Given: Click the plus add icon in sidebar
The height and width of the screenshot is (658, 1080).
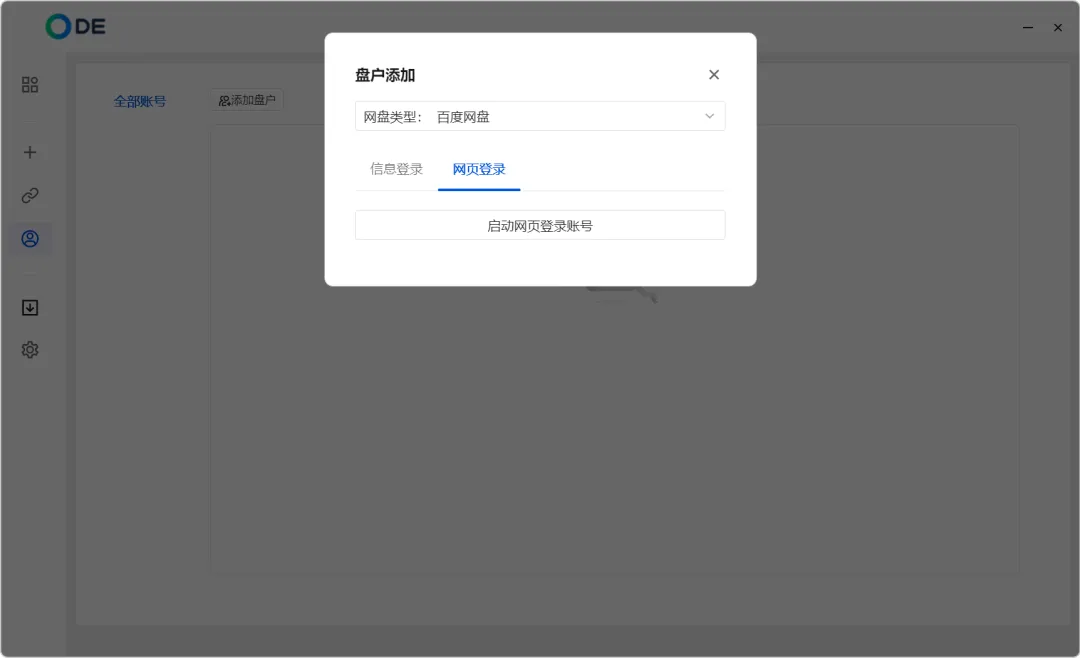Looking at the screenshot, I should click(30, 152).
